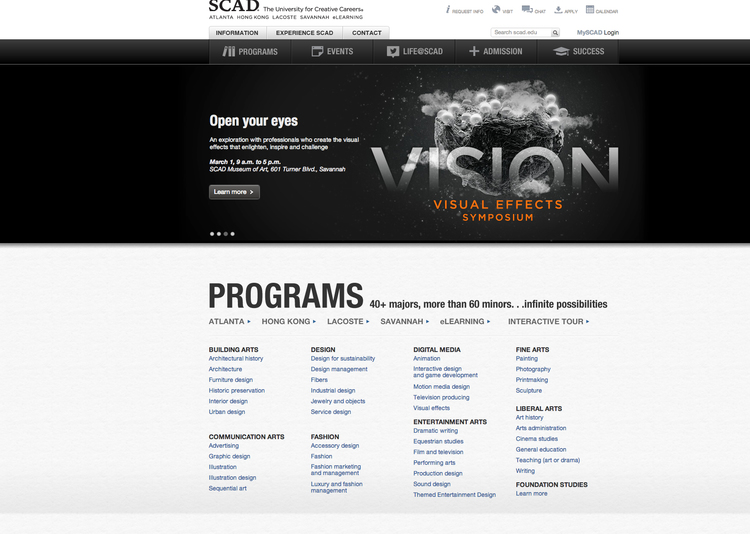Click the Life@SCAD Twitter bird icon
The width and height of the screenshot is (750, 534).
pyautogui.click(x=393, y=52)
